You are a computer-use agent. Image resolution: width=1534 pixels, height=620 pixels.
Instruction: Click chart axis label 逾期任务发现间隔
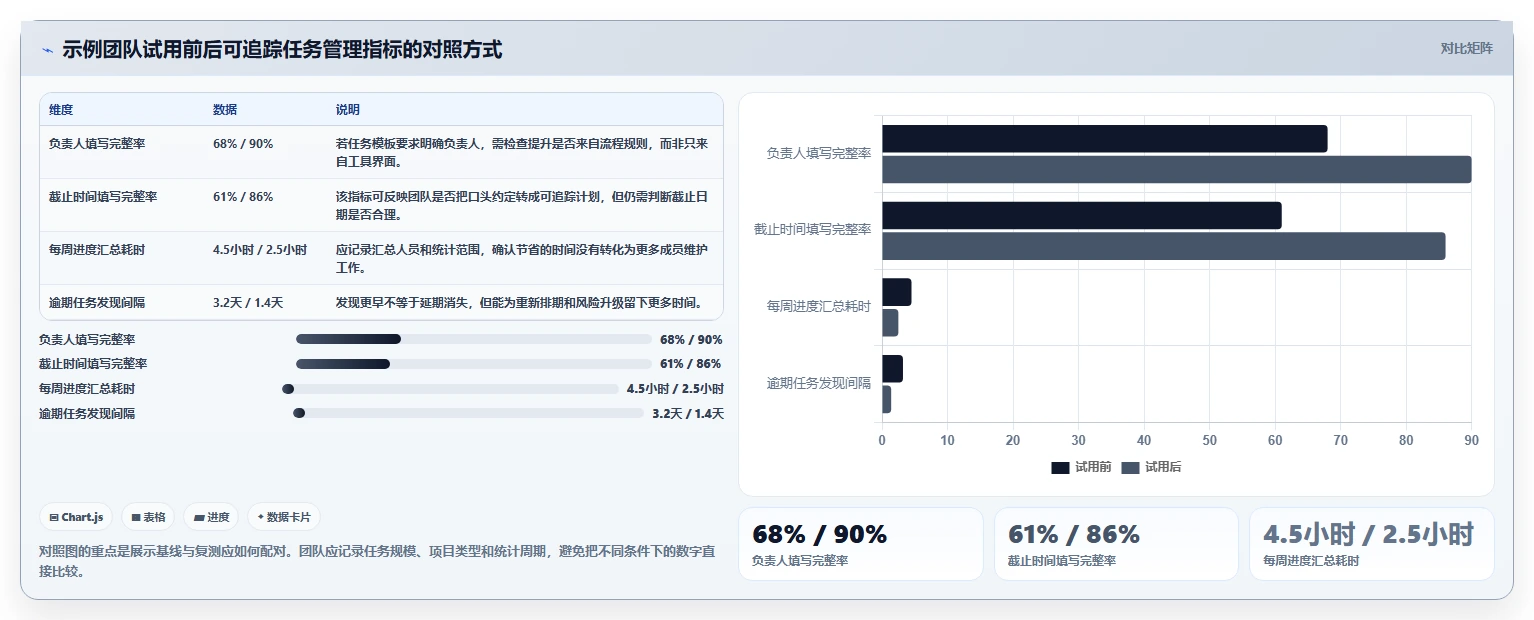click(x=819, y=383)
